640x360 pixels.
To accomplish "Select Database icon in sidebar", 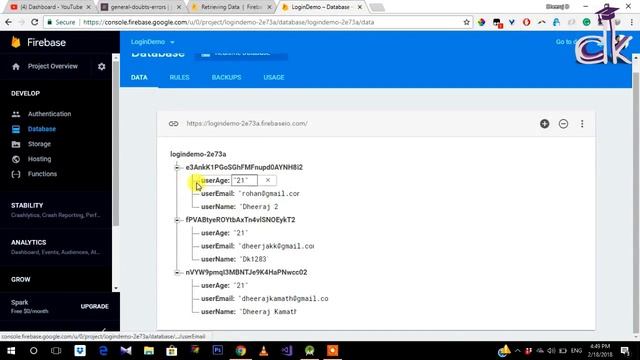I will pyautogui.click(x=16, y=129).
